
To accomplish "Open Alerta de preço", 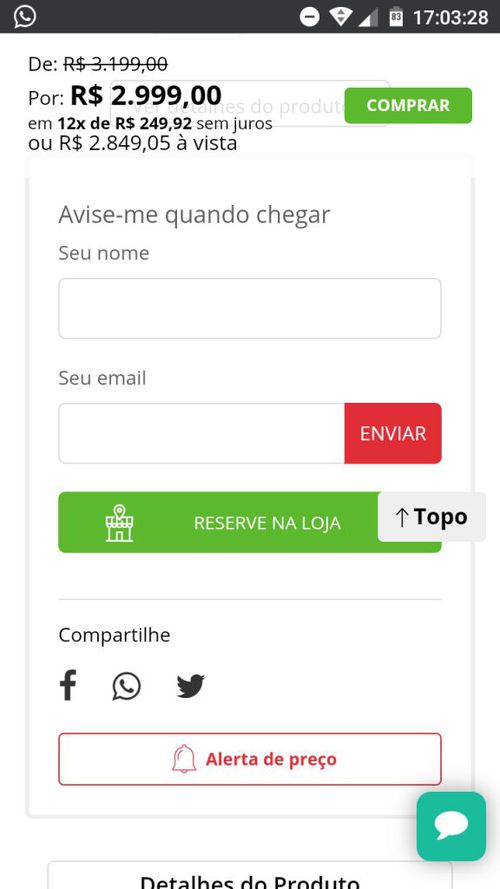I will [x=250, y=759].
